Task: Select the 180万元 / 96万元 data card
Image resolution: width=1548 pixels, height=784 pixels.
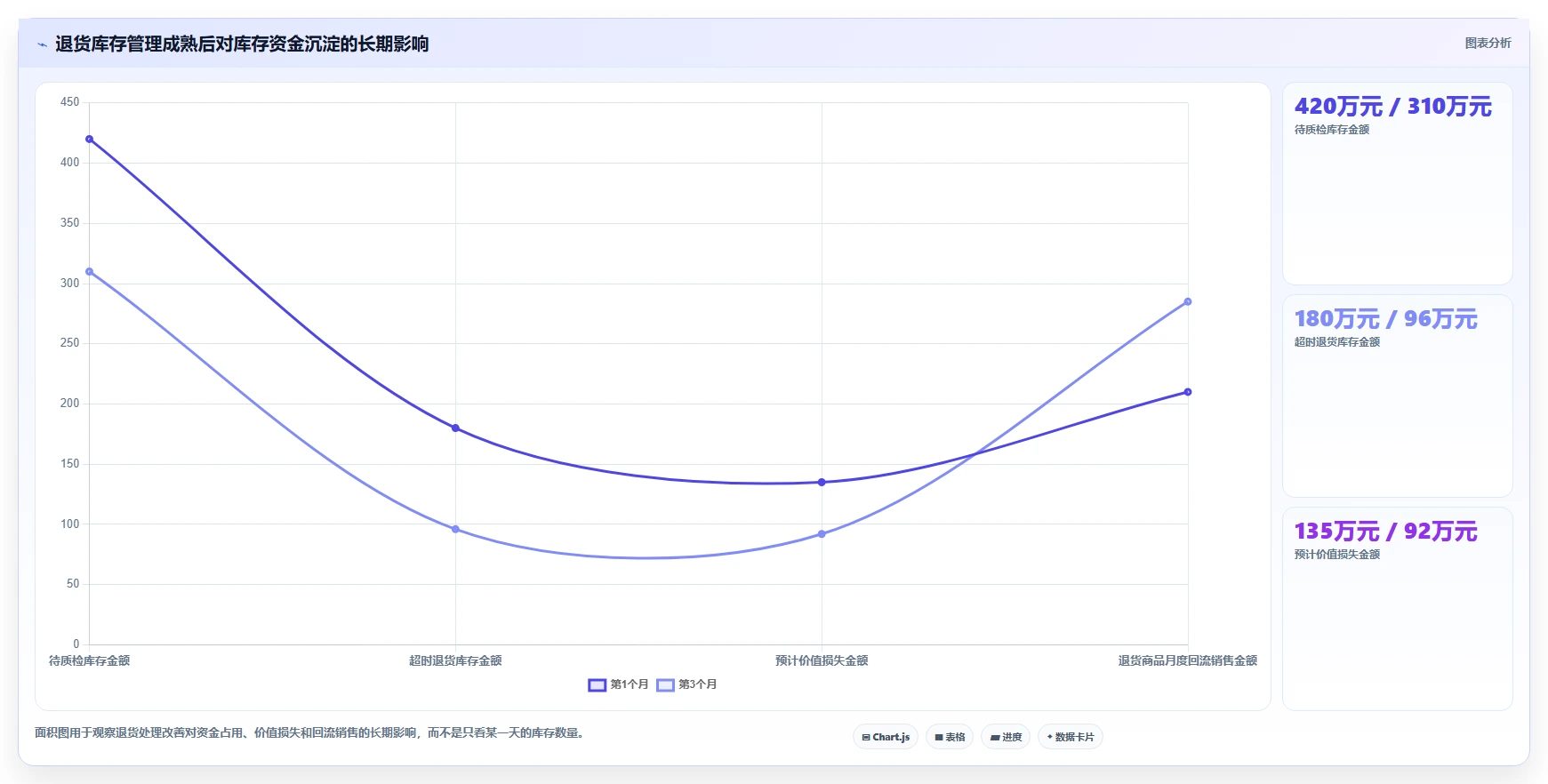Action: point(1397,396)
